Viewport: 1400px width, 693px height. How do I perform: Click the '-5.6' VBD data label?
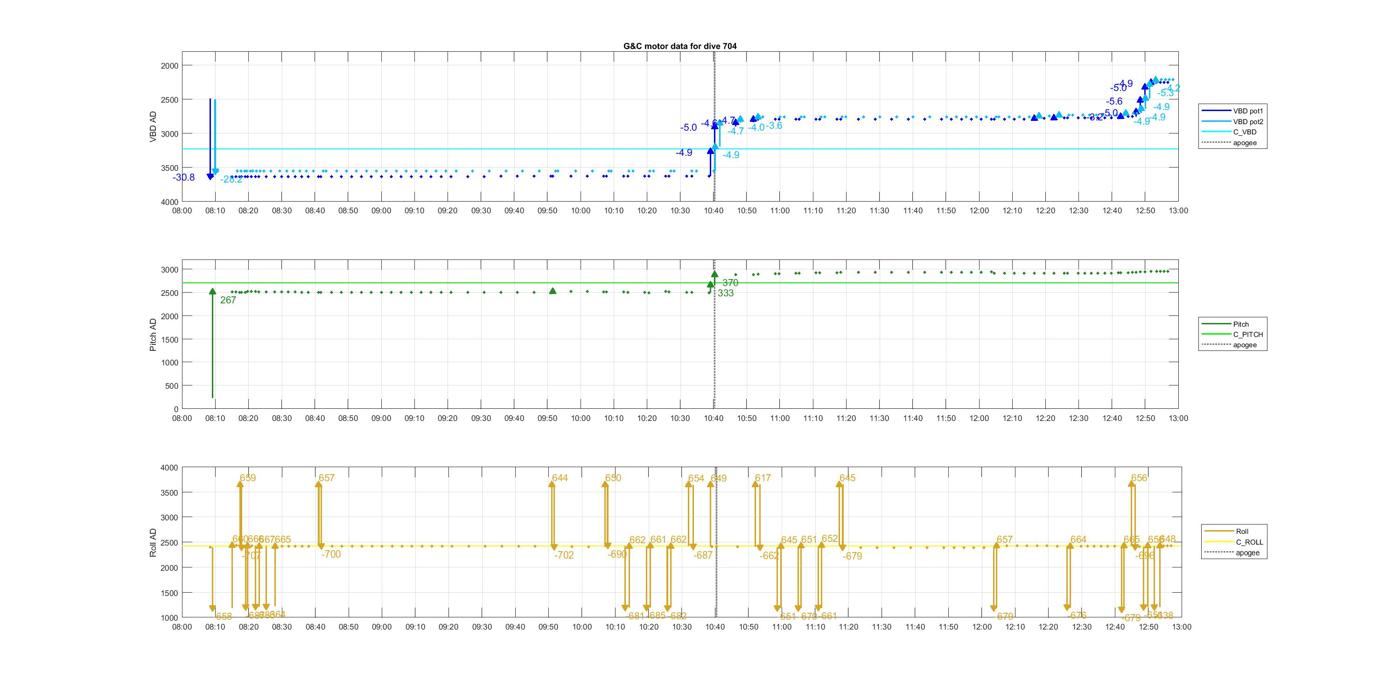click(x=1114, y=101)
